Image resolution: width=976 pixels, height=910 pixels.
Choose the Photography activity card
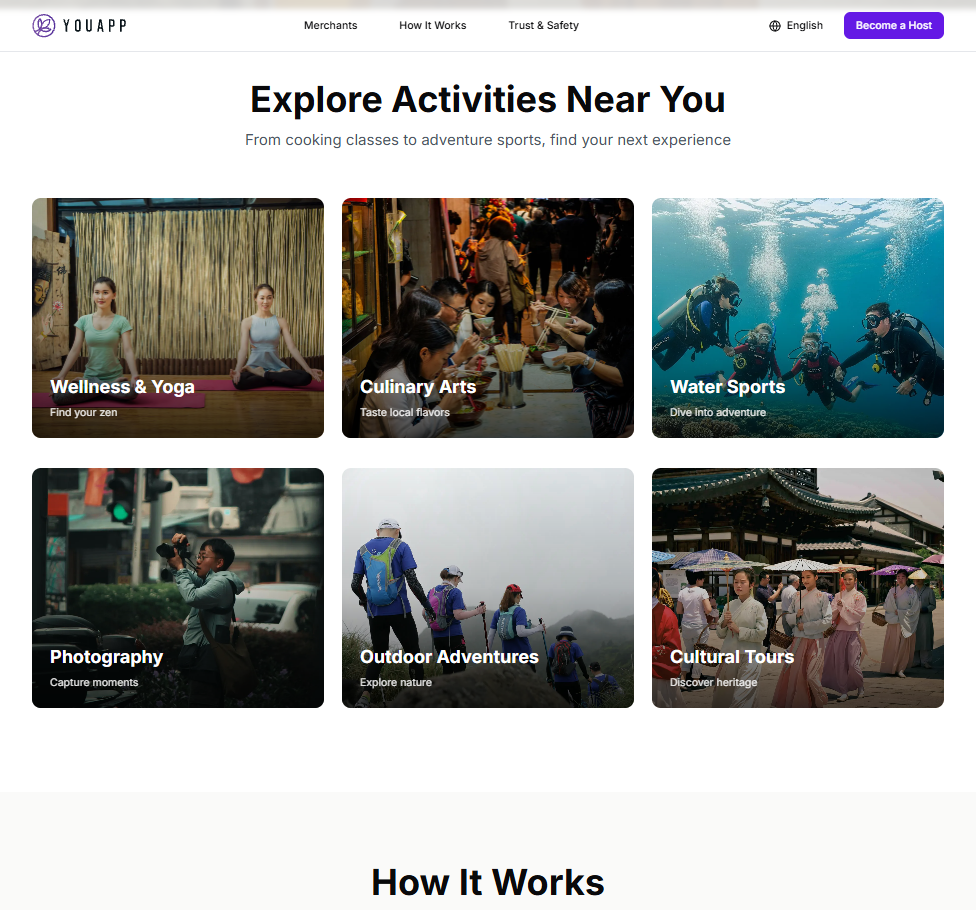(x=178, y=588)
